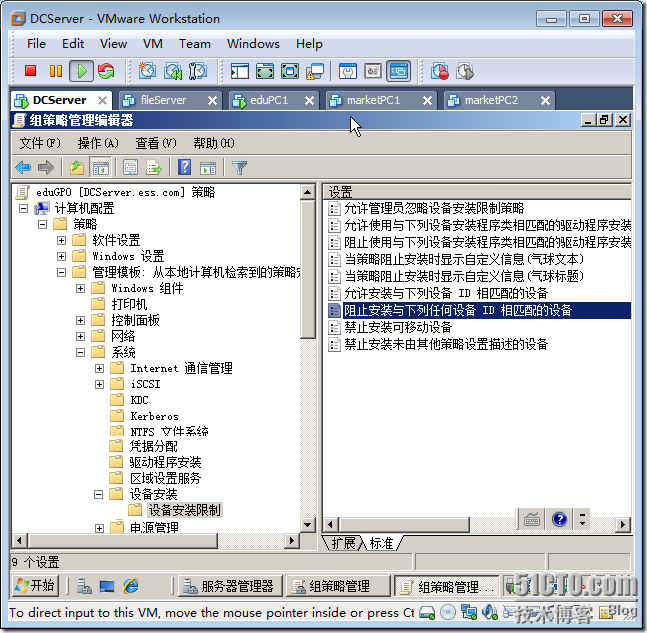Click show desktop icon in quick launch
Image resolution: width=647 pixels, height=633 pixels.
[x=107, y=586]
